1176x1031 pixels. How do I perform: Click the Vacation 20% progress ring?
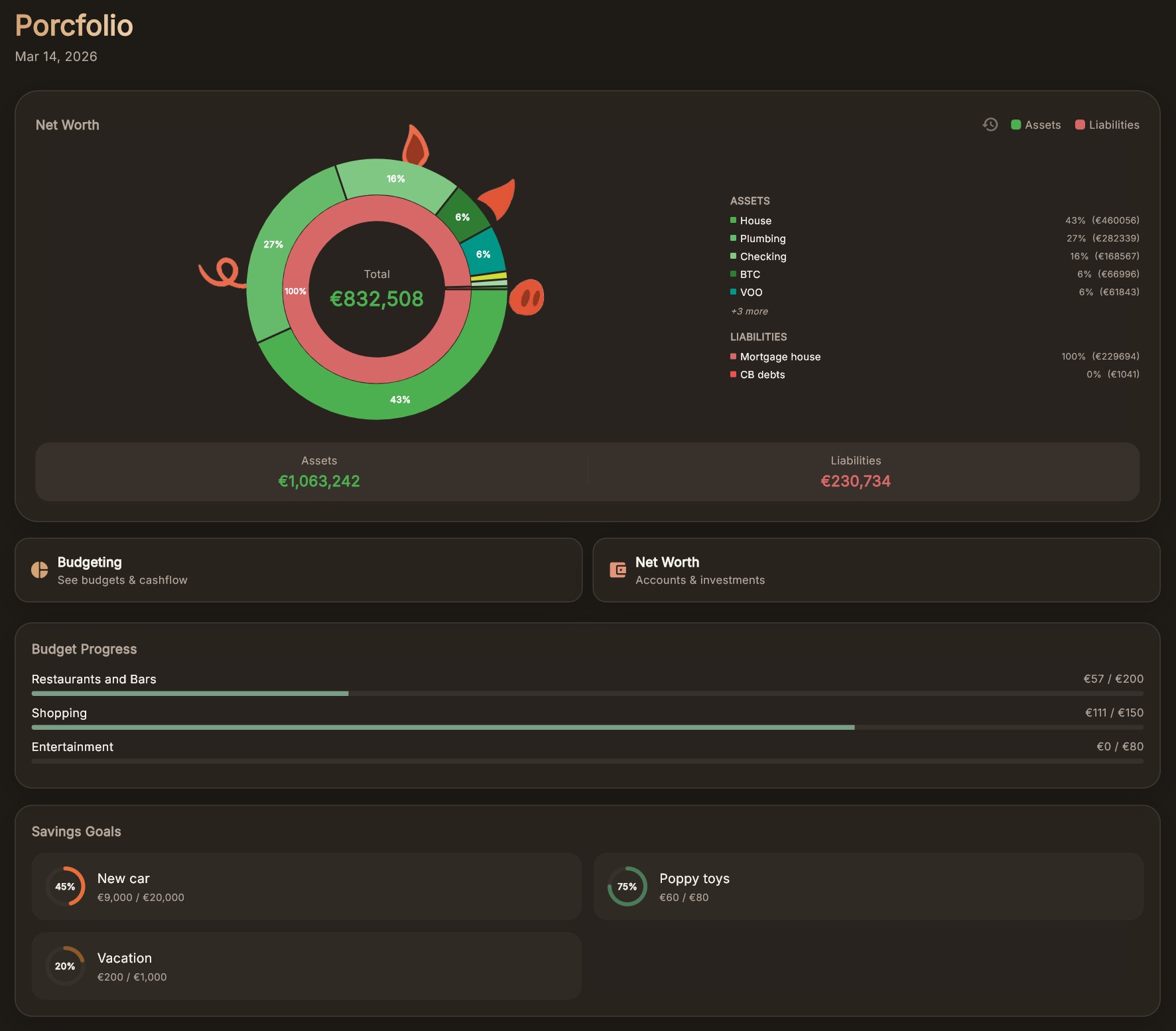[x=65, y=966]
